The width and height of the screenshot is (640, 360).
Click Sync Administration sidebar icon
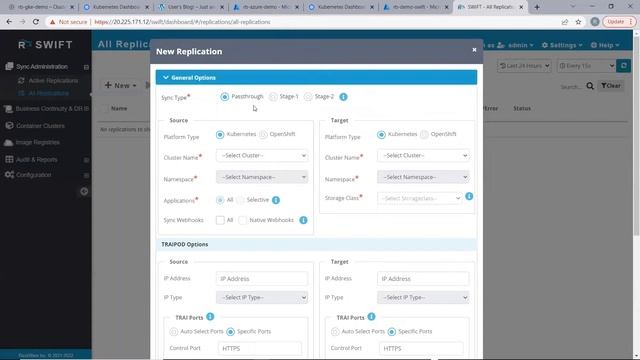(x=9, y=67)
